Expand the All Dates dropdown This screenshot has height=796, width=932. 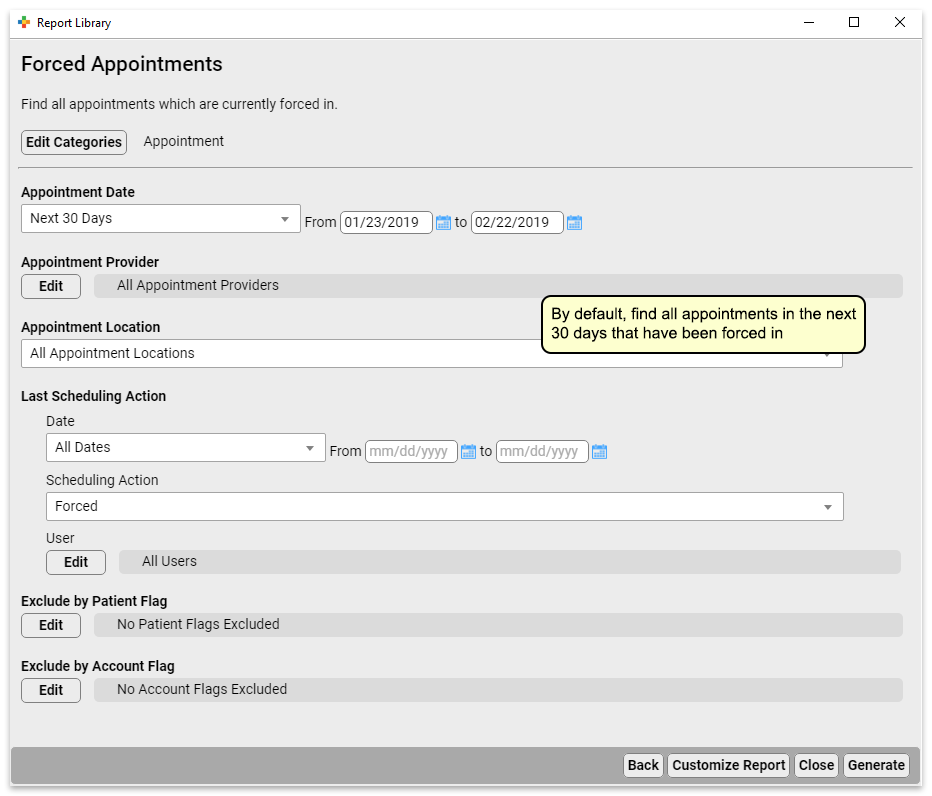[x=185, y=447]
